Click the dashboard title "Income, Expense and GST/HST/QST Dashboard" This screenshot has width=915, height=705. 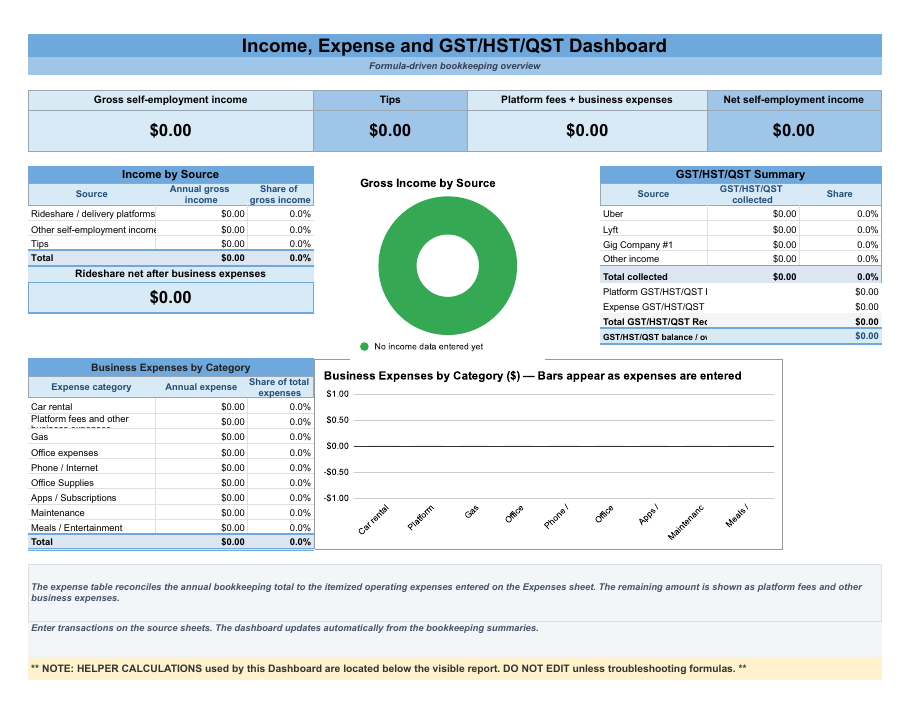pos(454,46)
